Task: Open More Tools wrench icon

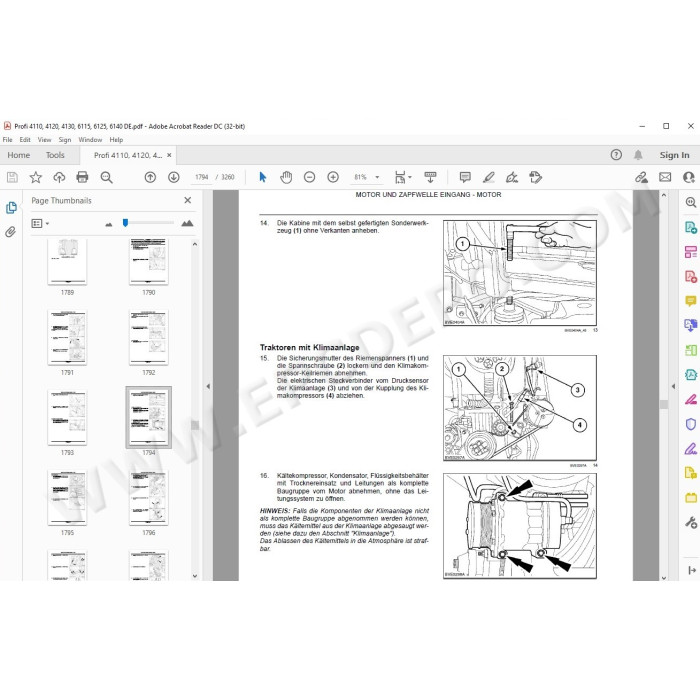Action: pos(691,522)
